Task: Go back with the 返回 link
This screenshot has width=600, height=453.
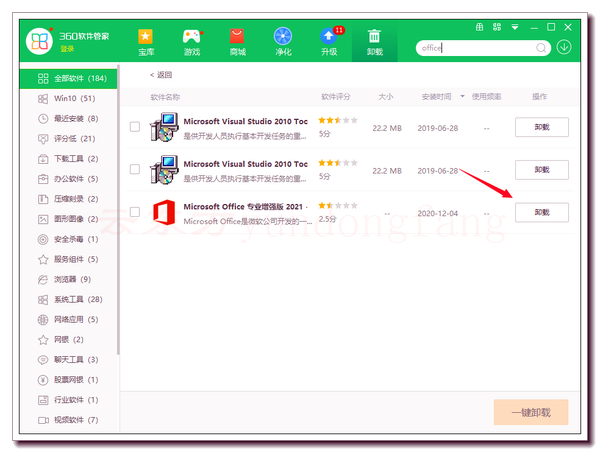Action: [x=161, y=75]
